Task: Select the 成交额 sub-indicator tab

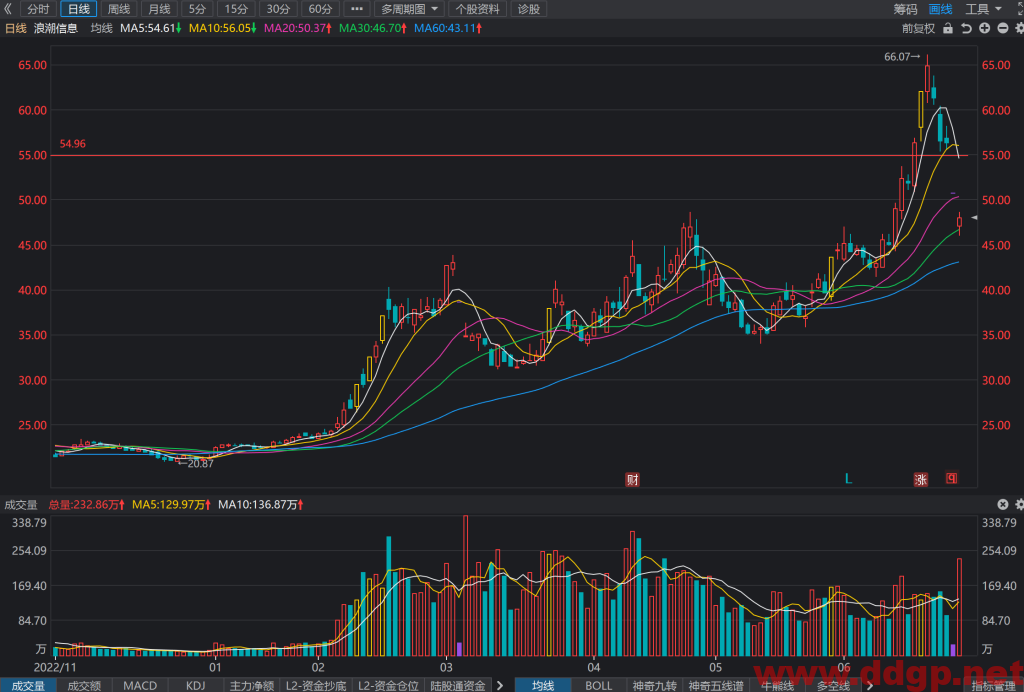Action: 84,685
